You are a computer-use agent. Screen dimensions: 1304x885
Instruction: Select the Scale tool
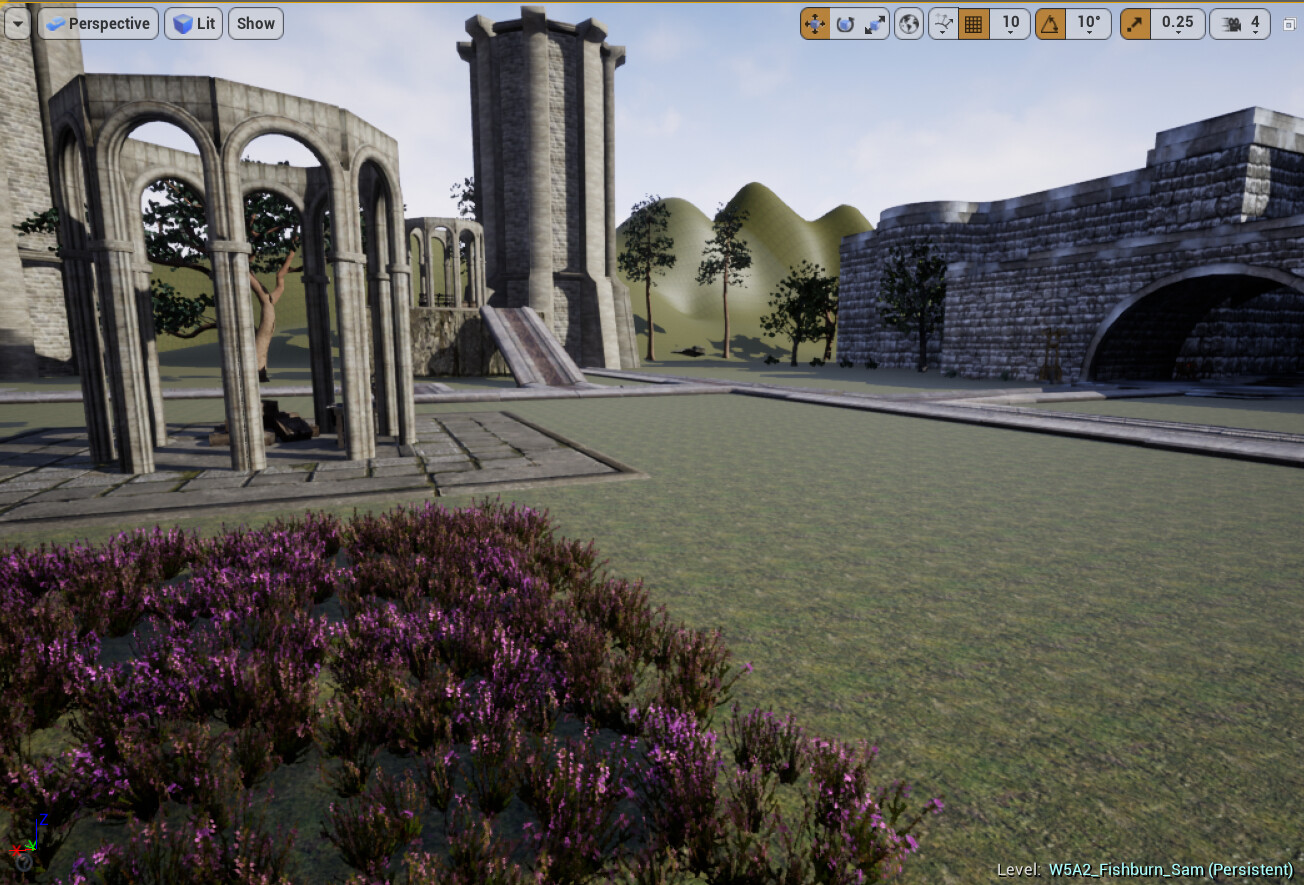[x=875, y=23]
